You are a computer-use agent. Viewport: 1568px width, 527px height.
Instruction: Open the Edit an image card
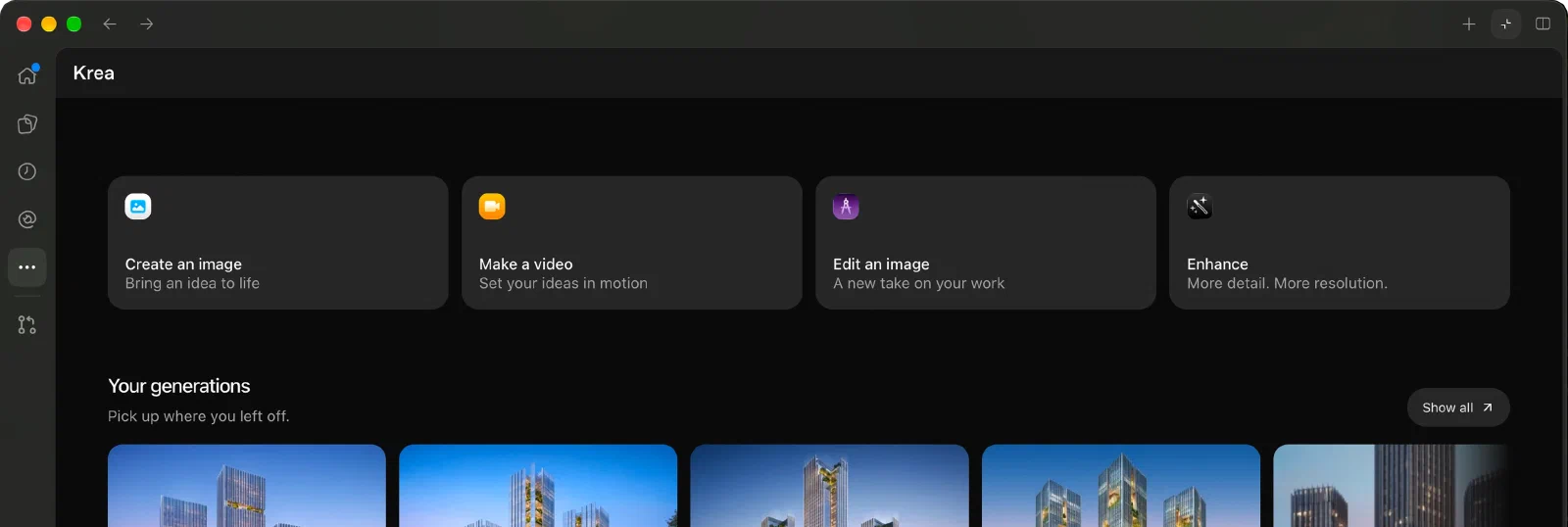[x=986, y=243]
